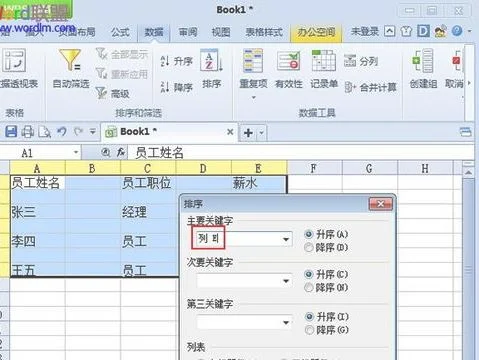Click the Print icon in quick toolbar
479x360 pixels.
point(28,132)
